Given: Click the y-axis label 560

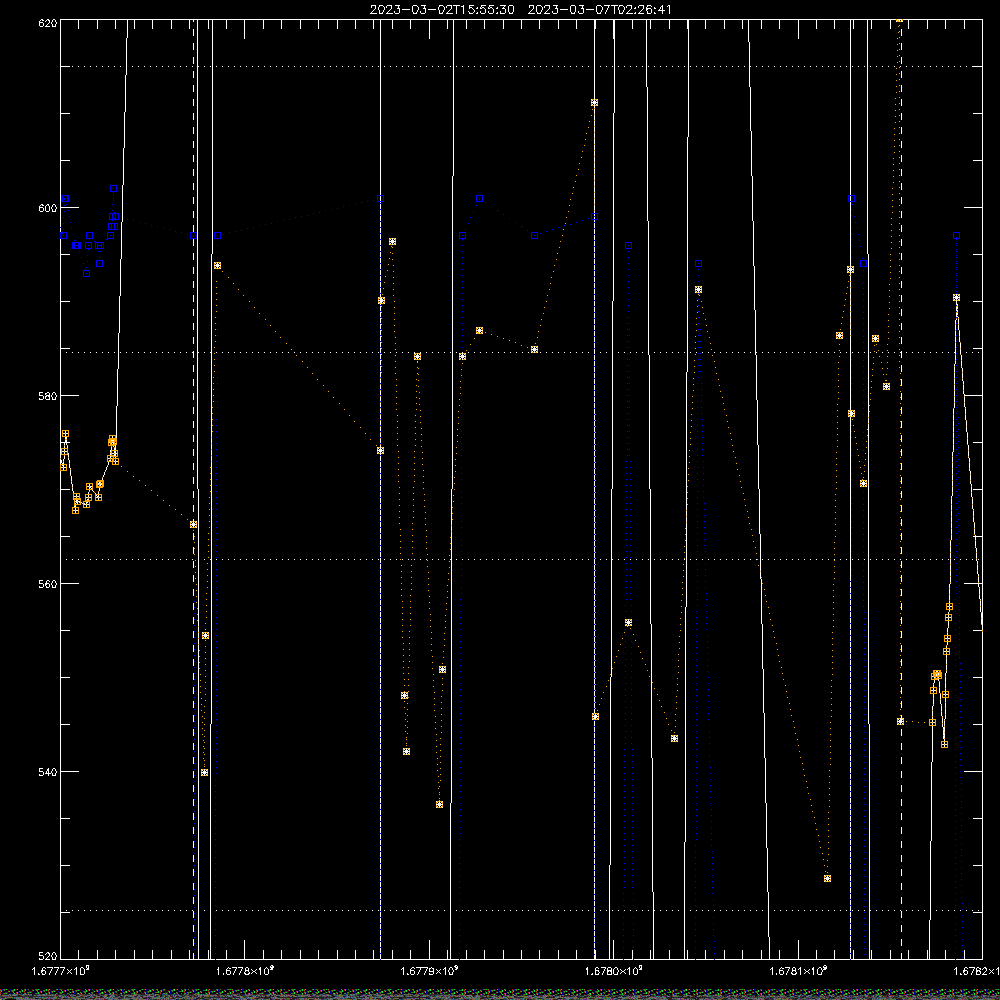Looking at the screenshot, I should point(48,584).
